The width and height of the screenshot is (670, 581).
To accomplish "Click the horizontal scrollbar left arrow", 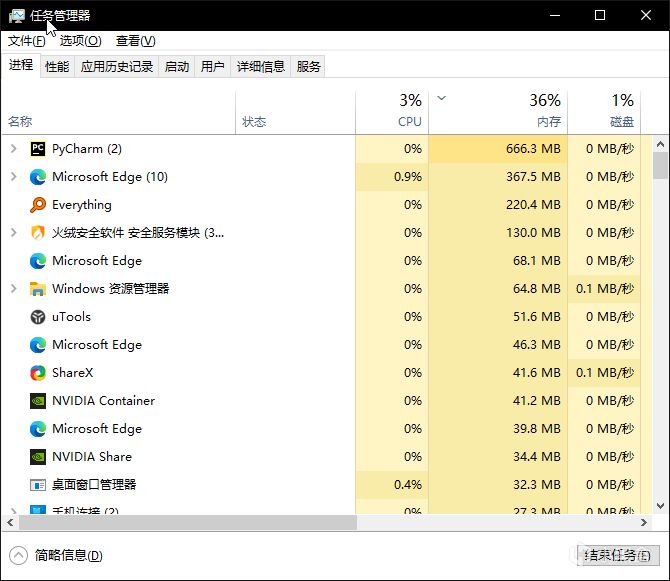I will pos(10,523).
